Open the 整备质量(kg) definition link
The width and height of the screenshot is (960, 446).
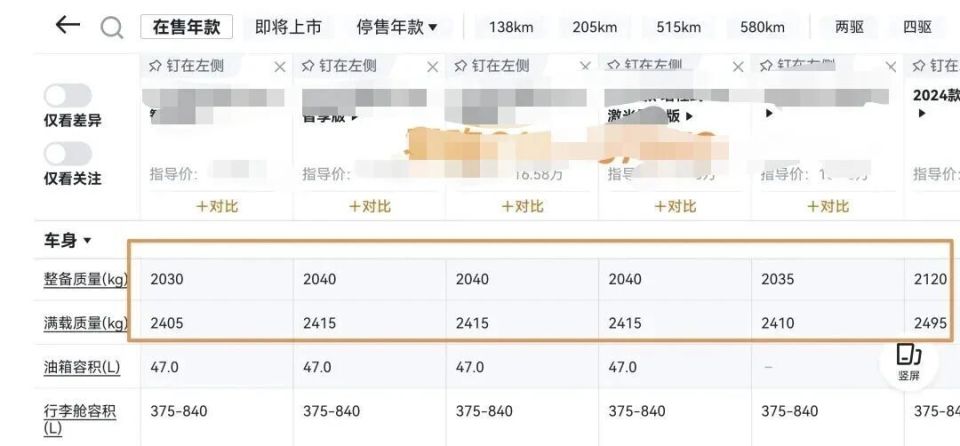tap(86, 279)
